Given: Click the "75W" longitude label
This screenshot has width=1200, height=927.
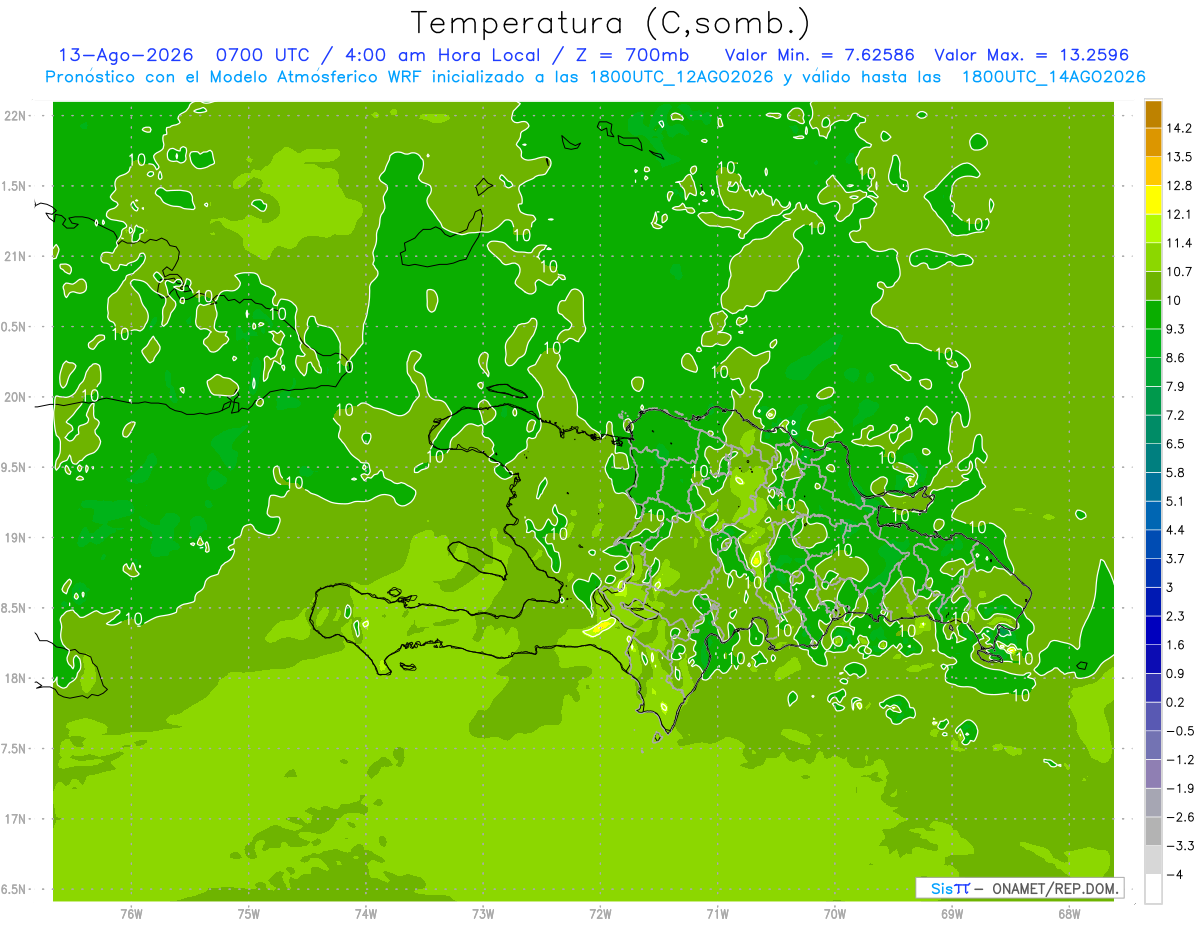Looking at the screenshot, I should (x=249, y=914).
